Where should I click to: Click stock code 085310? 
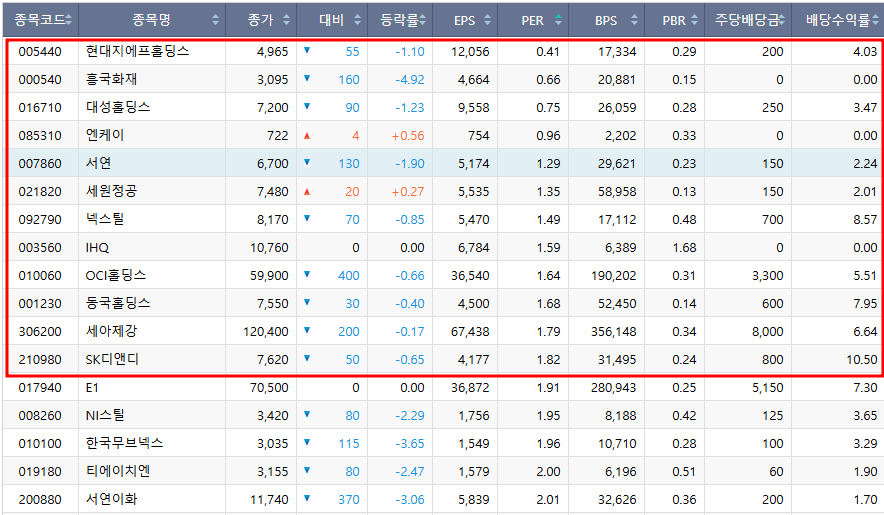point(40,136)
